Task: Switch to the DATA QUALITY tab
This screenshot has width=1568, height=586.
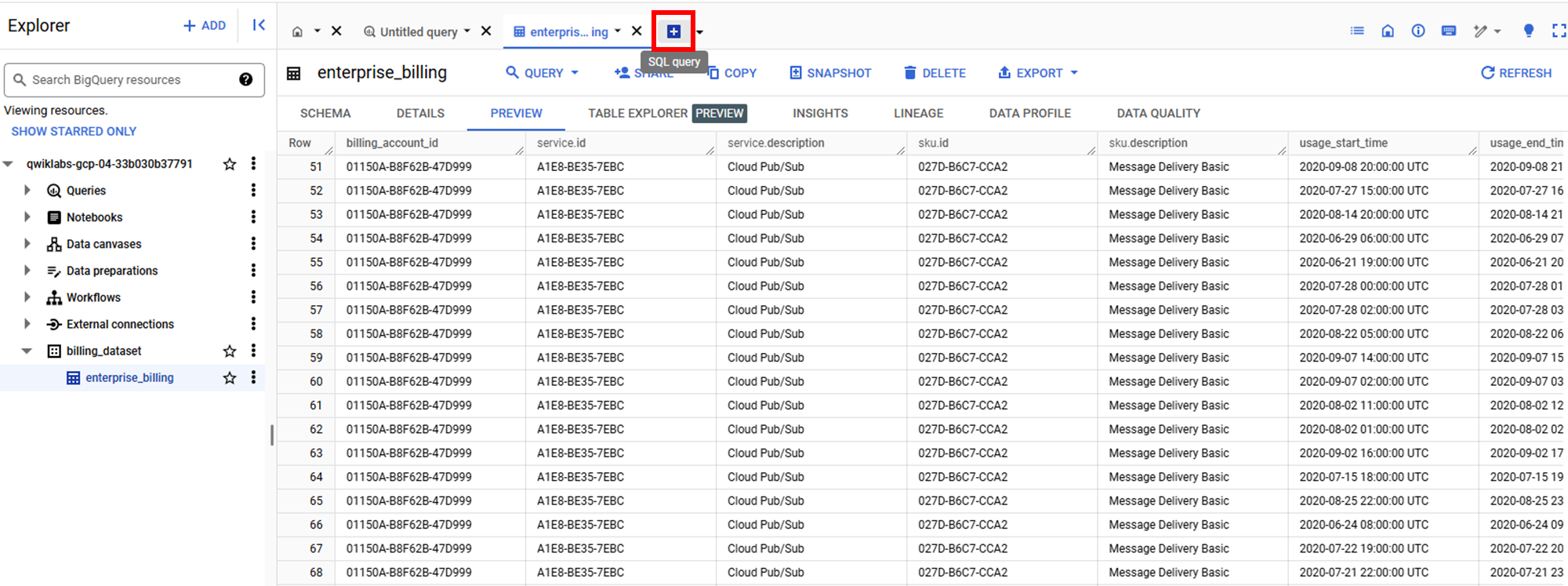Action: click(x=1158, y=113)
